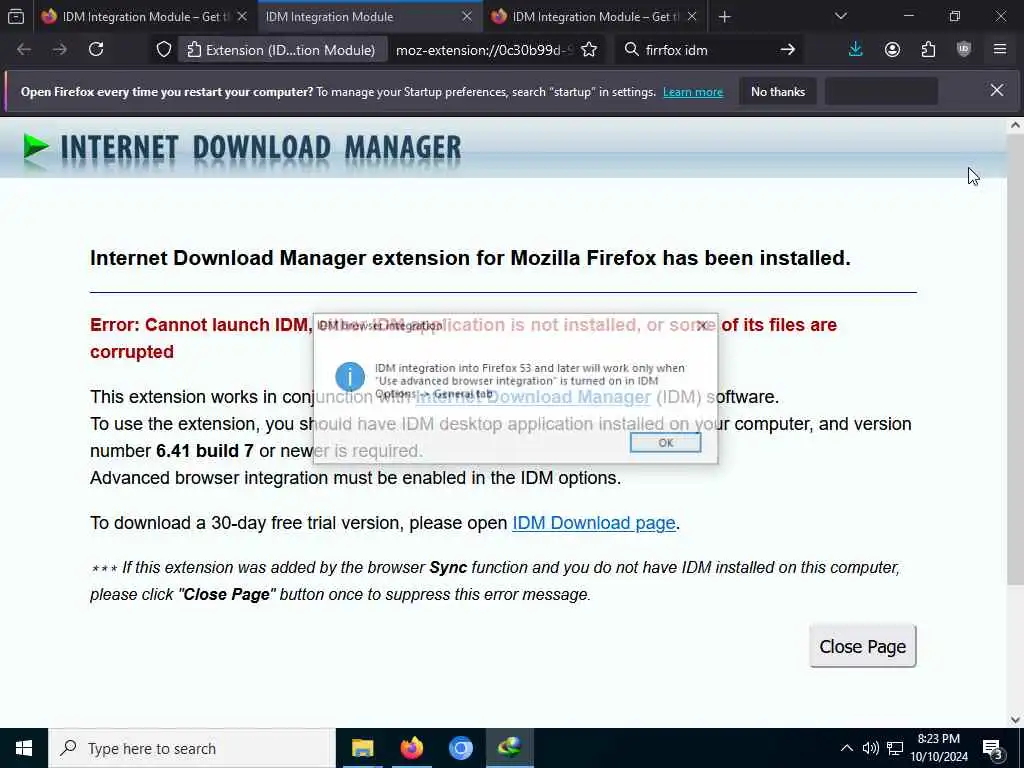This screenshot has height=768, width=1024.
Task: Go back with the back arrow
Action: coord(24,50)
